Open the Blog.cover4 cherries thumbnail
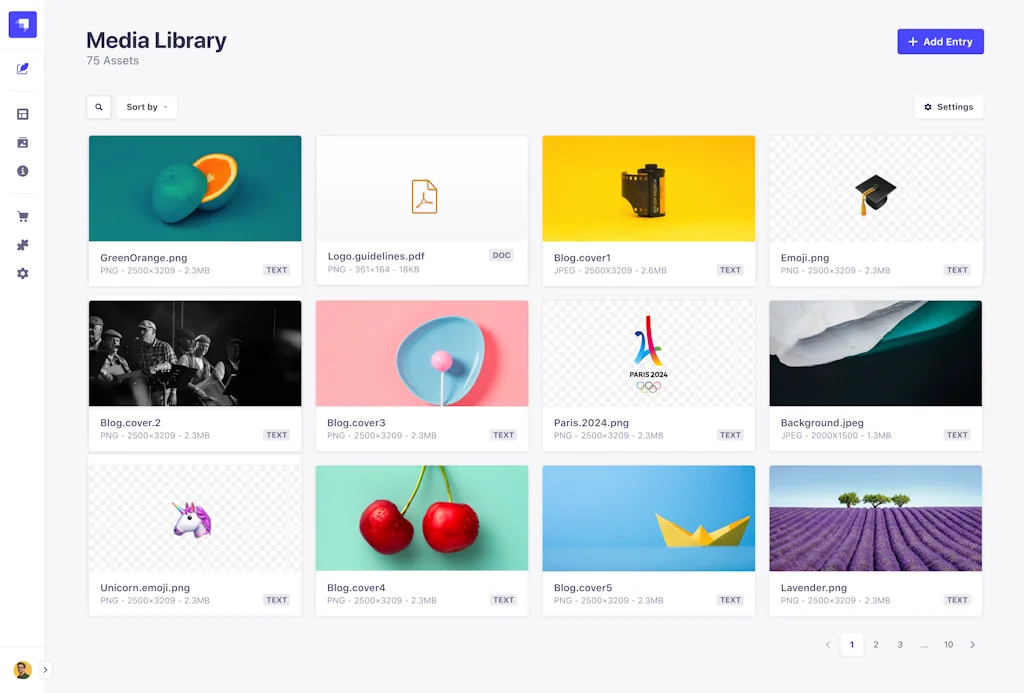 pyautogui.click(x=422, y=518)
